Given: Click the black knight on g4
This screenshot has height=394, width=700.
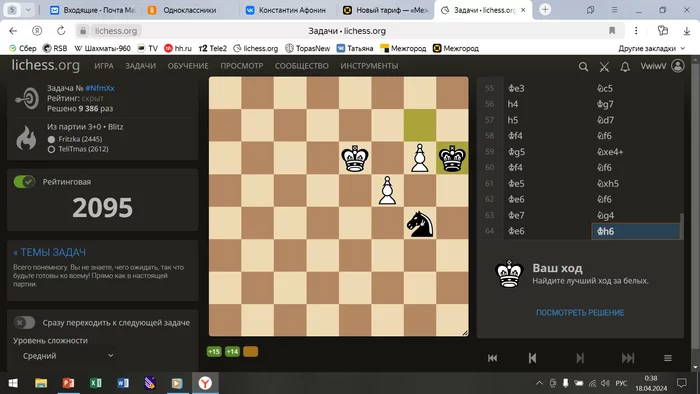Looking at the screenshot, I should click(420, 223).
